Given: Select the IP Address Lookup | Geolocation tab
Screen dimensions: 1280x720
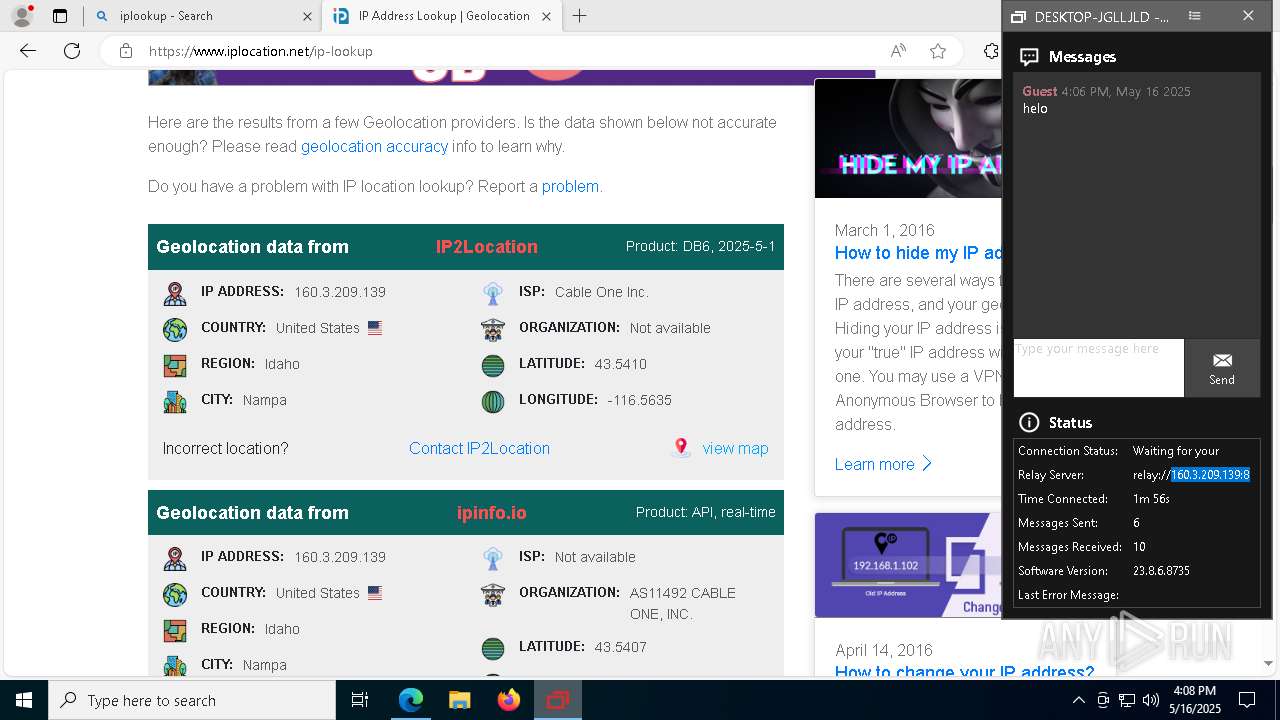Looking at the screenshot, I should point(440,16).
